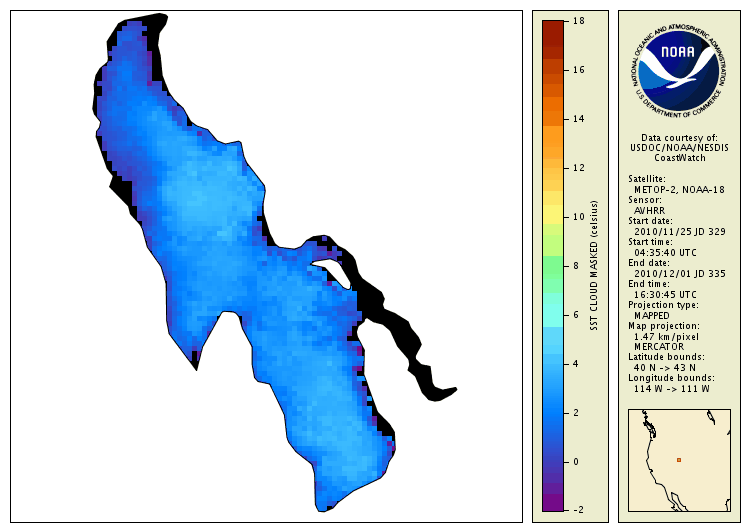The width and height of the screenshot is (750, 532).
Task: Click the 'End date:' label
Action: click(x=649, y=263)
